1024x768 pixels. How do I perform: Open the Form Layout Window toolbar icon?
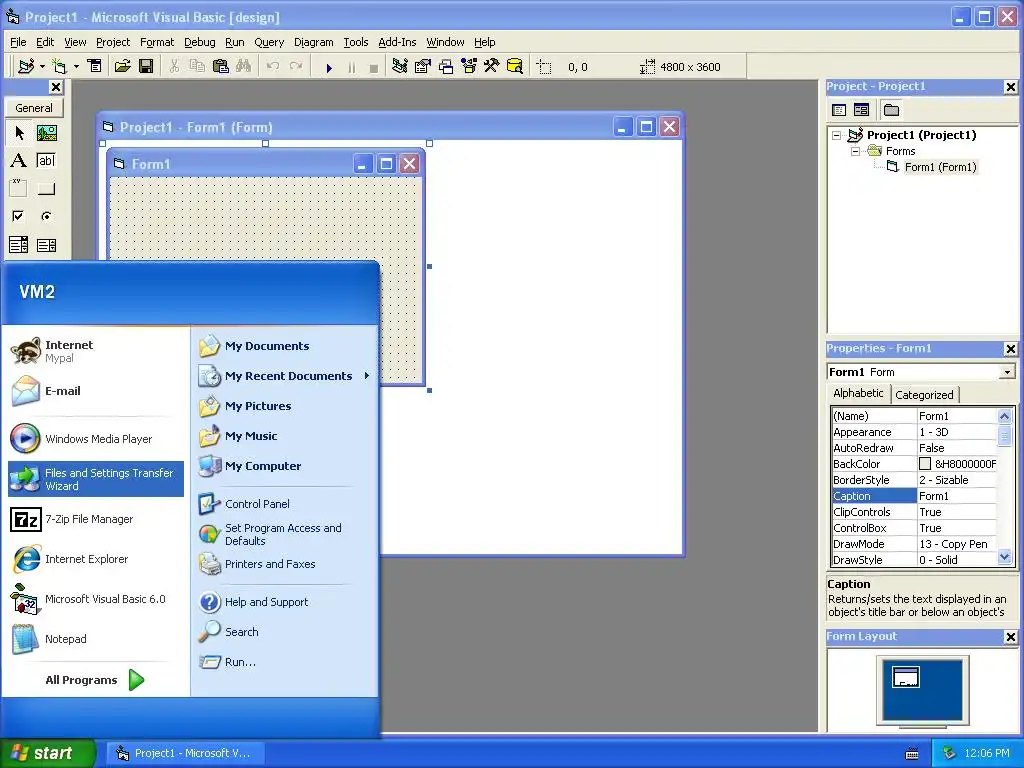[x=445, y=66]
